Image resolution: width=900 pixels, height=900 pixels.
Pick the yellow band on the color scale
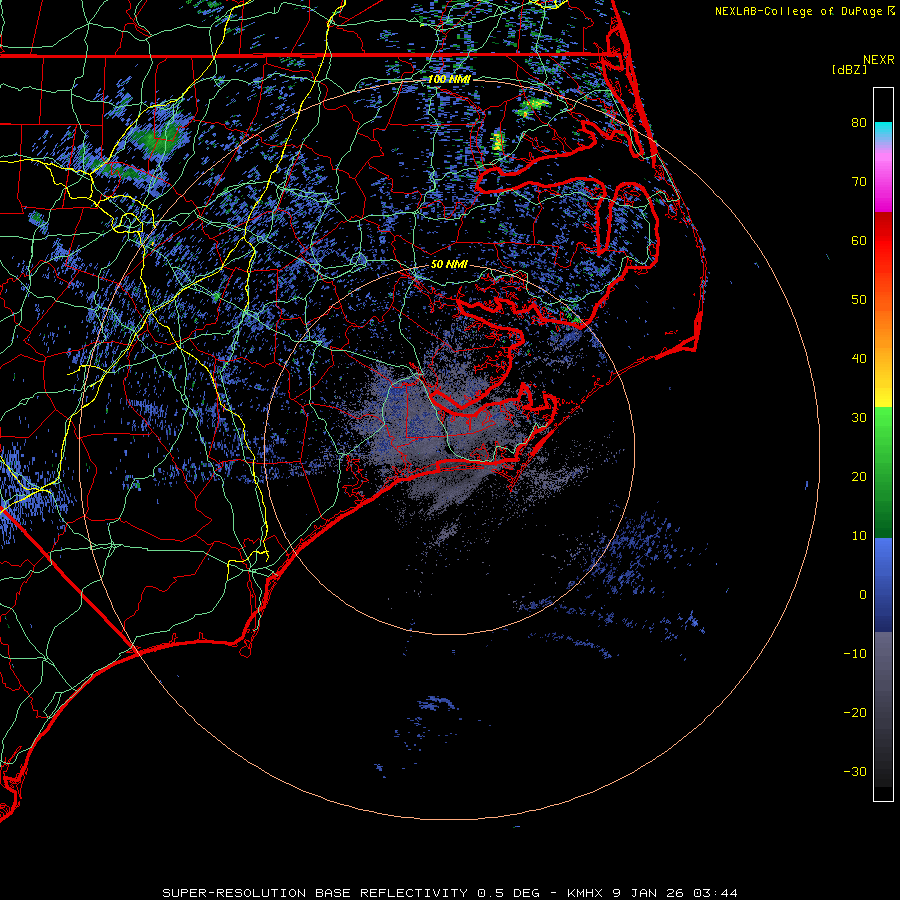click(x=883, y=390)
